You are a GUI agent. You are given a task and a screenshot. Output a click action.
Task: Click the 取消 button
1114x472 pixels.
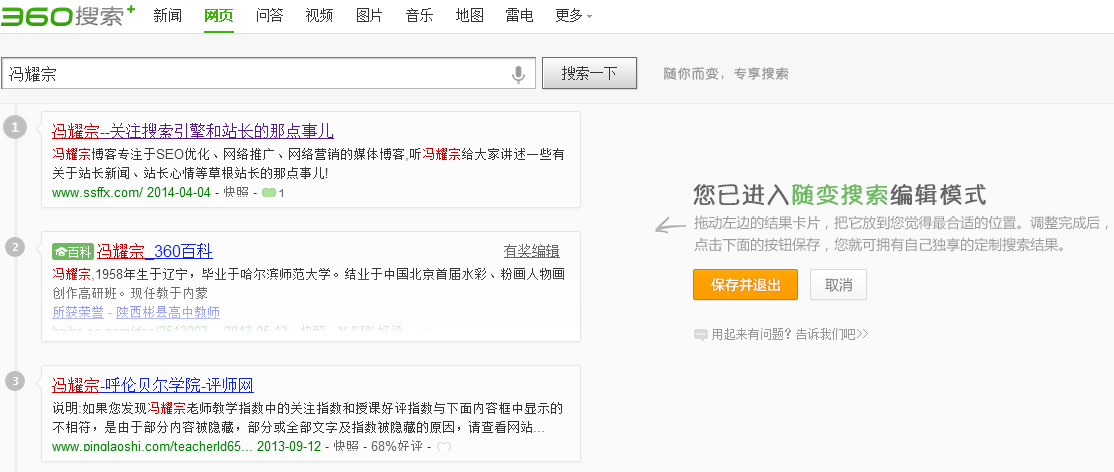(838, 285)
